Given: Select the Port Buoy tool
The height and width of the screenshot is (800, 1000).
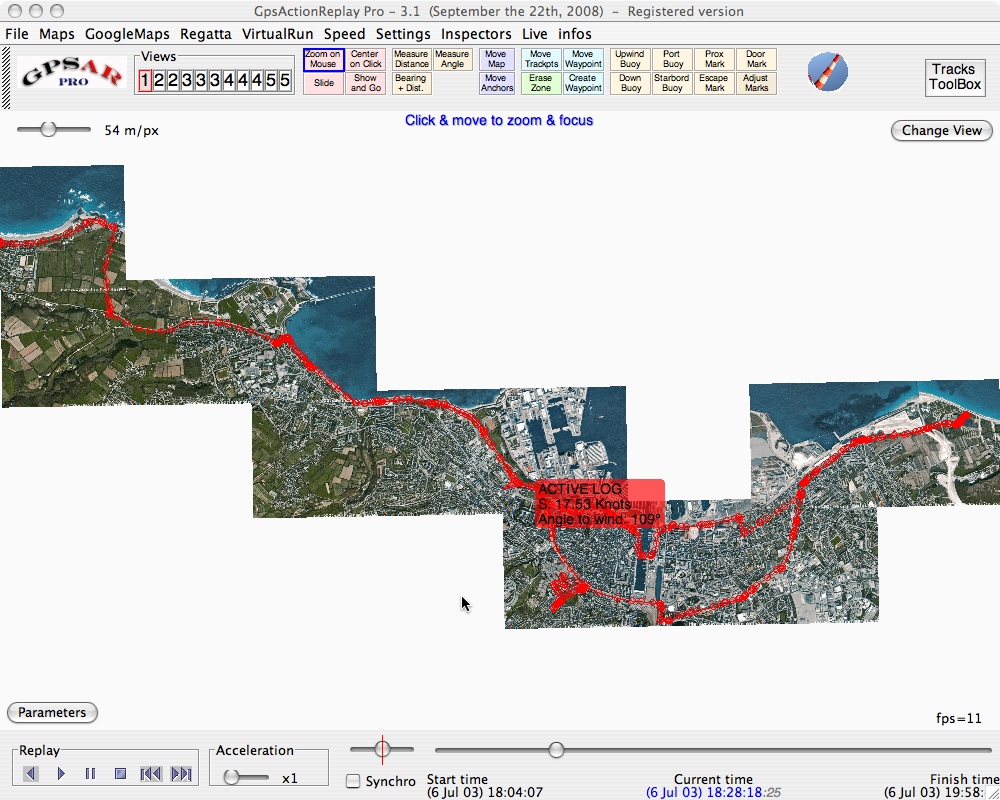Looking at the screenshot, I should (x=672, y=59).
